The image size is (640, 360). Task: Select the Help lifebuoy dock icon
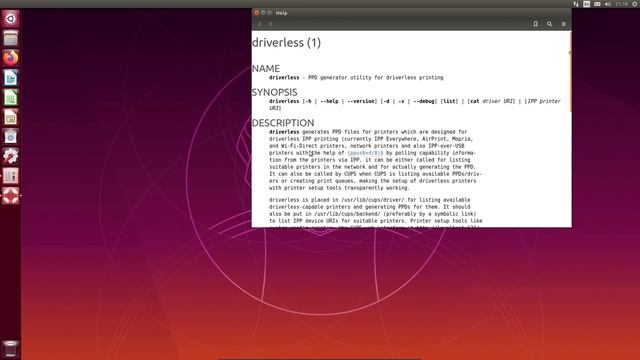click(11, 196)
